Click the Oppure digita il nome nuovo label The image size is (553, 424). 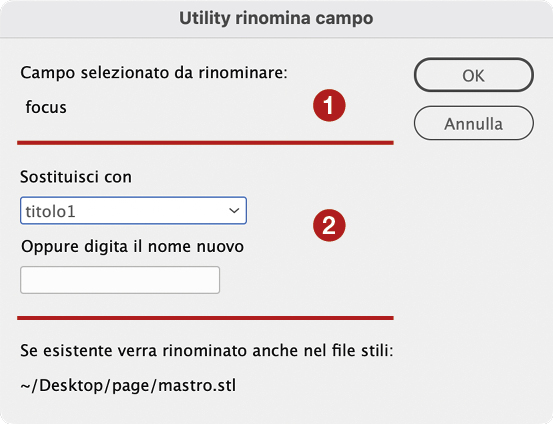[x=132, y=246]
